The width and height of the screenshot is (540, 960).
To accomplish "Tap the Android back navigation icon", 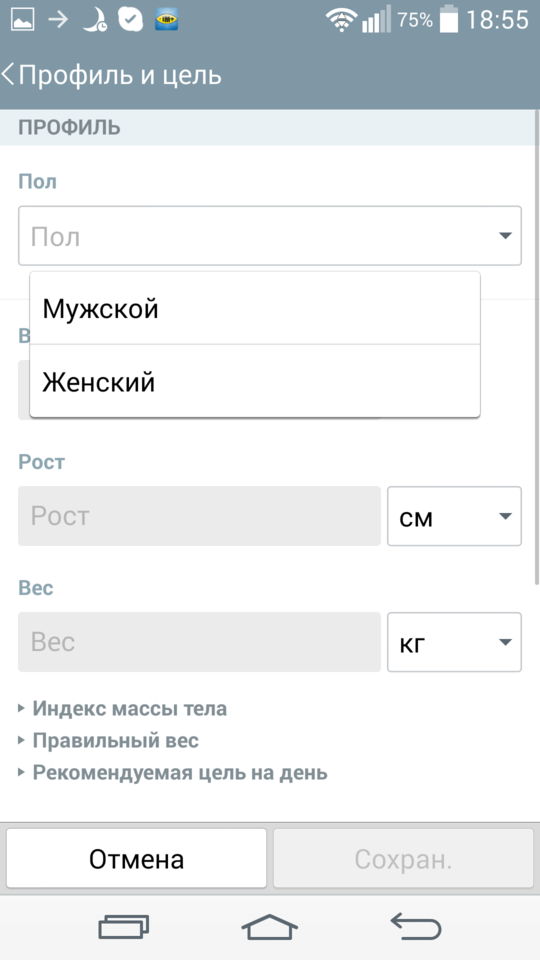I will 416,926.
